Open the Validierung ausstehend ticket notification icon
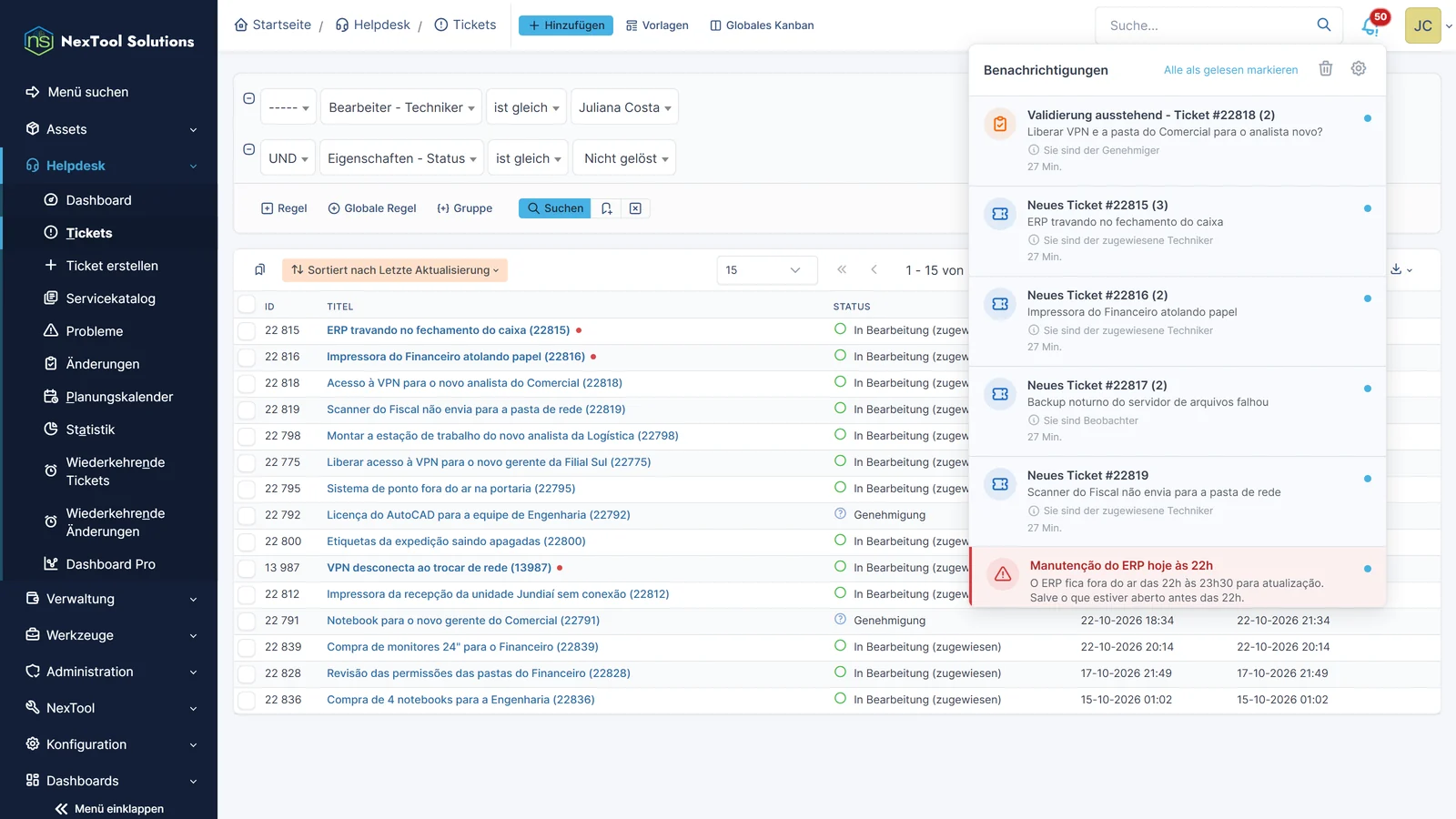Image resolution: width=1456 pixels, height=819 pixels. (1000, 124)
